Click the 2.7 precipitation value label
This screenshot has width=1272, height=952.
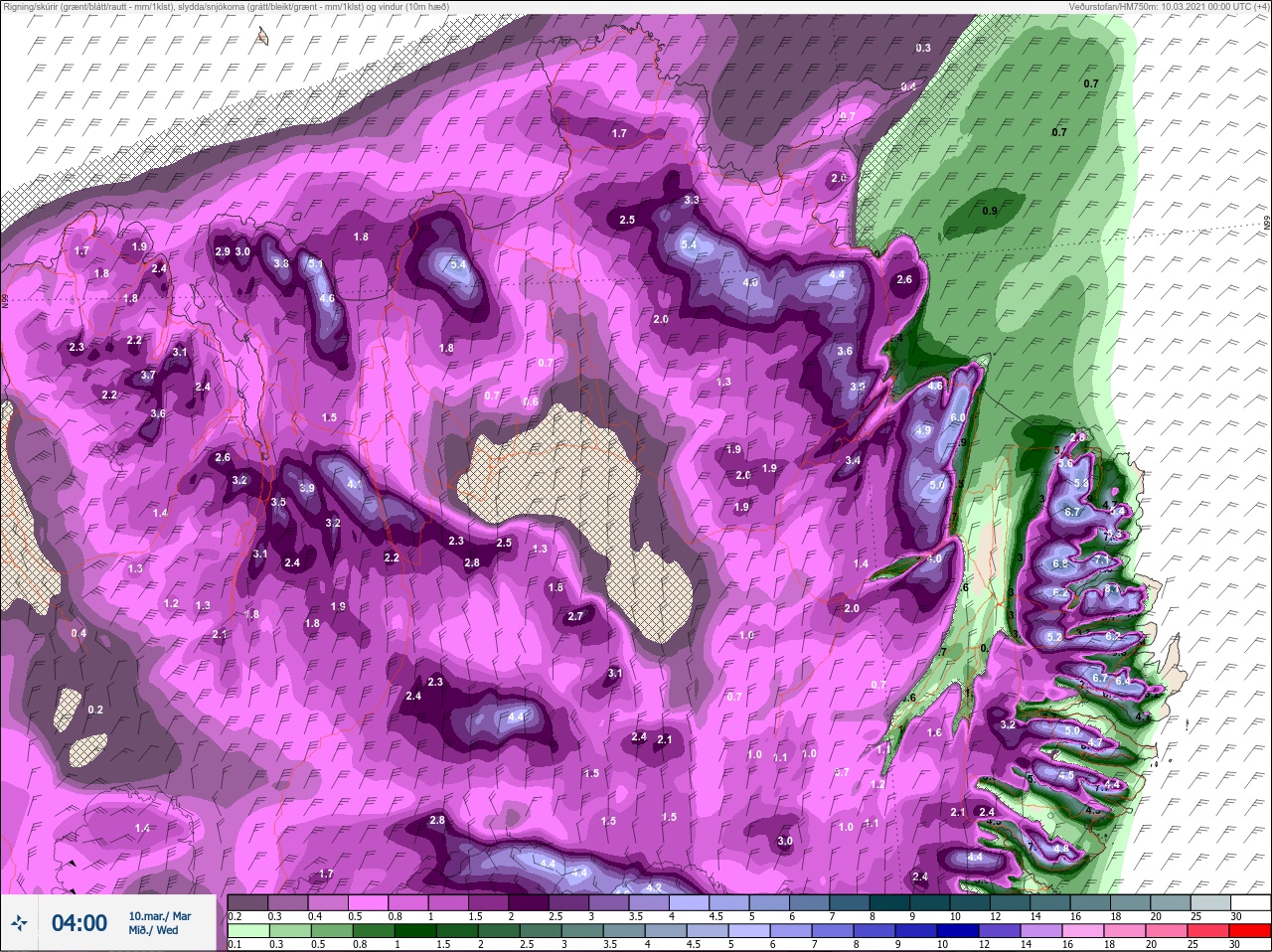click(x=575, y=617)
